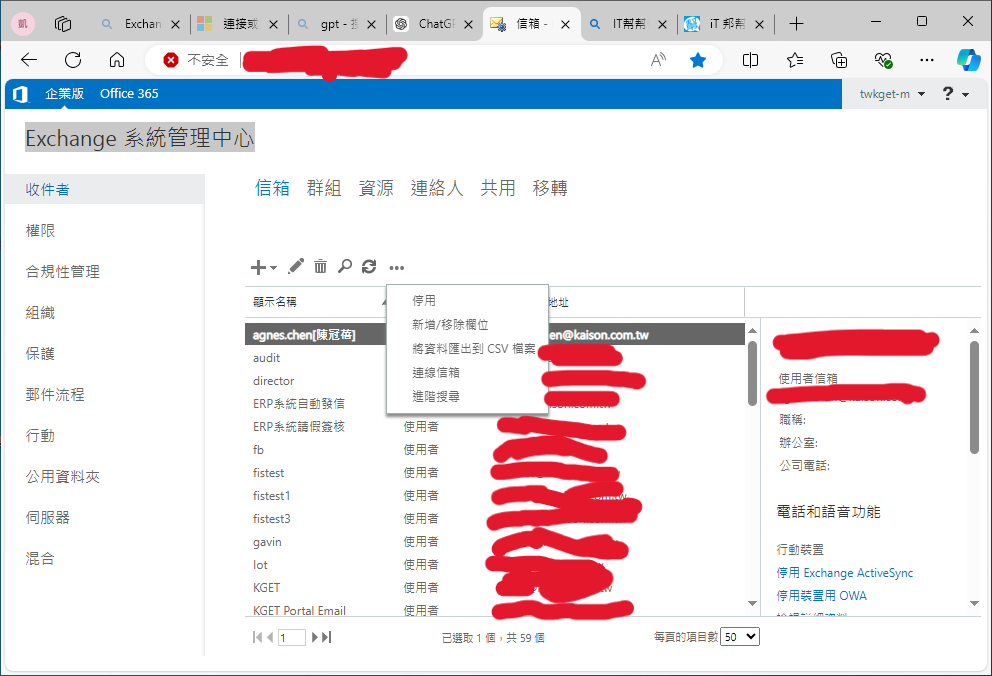
Task: Sort by 顯示名稱 column header
Action: [275, 302]
